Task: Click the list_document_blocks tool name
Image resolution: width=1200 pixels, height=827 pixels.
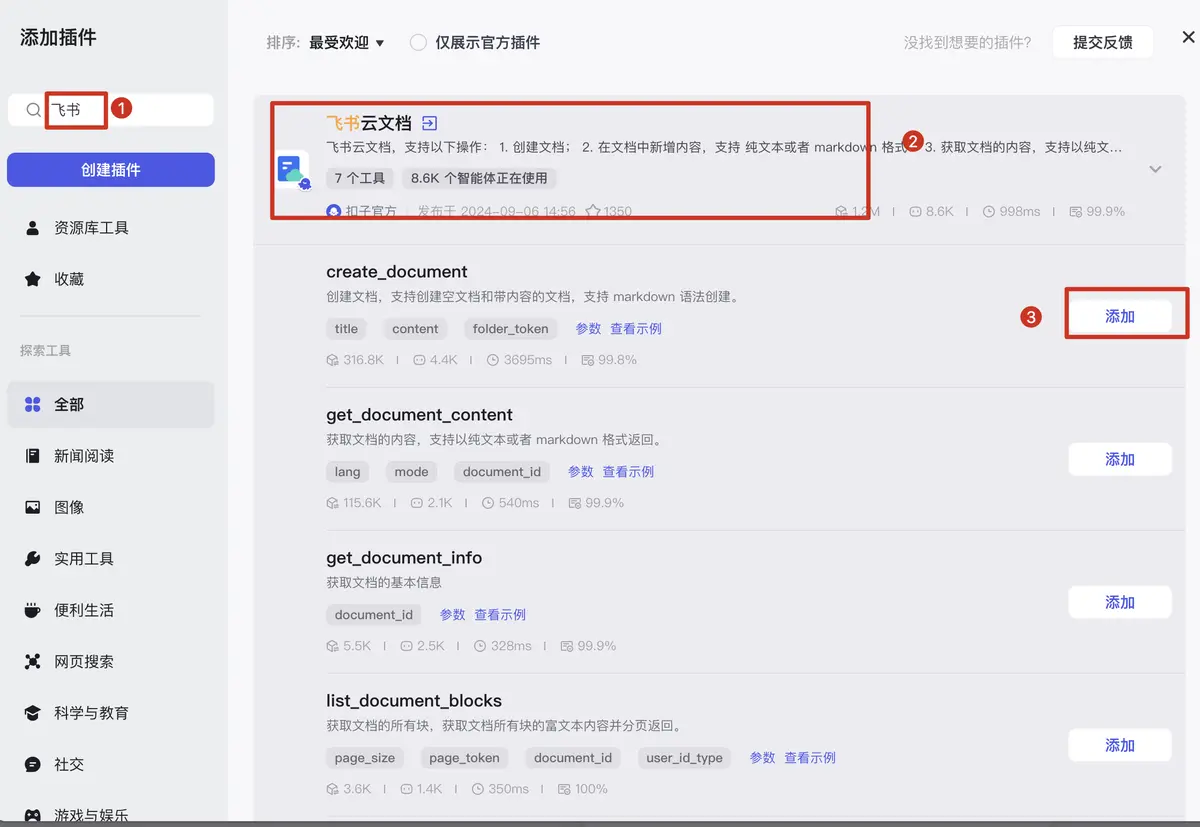Action: point(414,701)
